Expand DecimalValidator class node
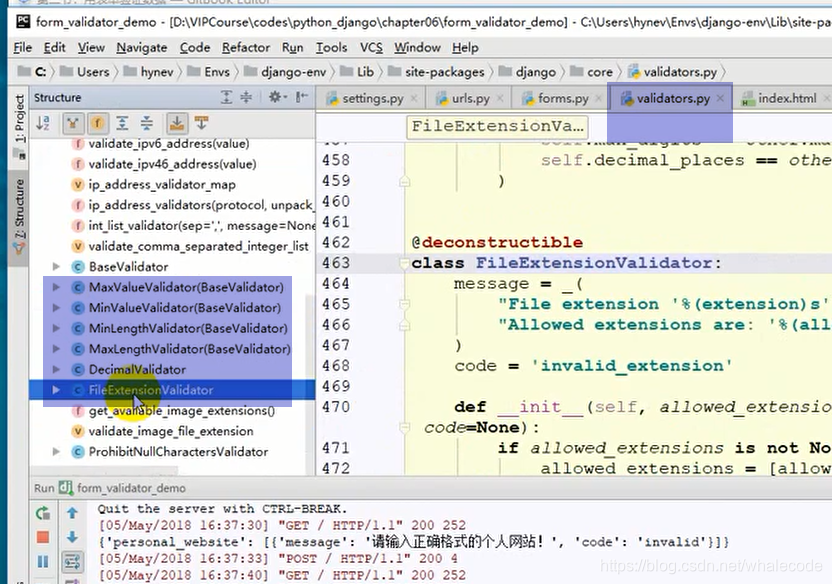The width and height of the screenshot is (832, 584). (56, 369)
